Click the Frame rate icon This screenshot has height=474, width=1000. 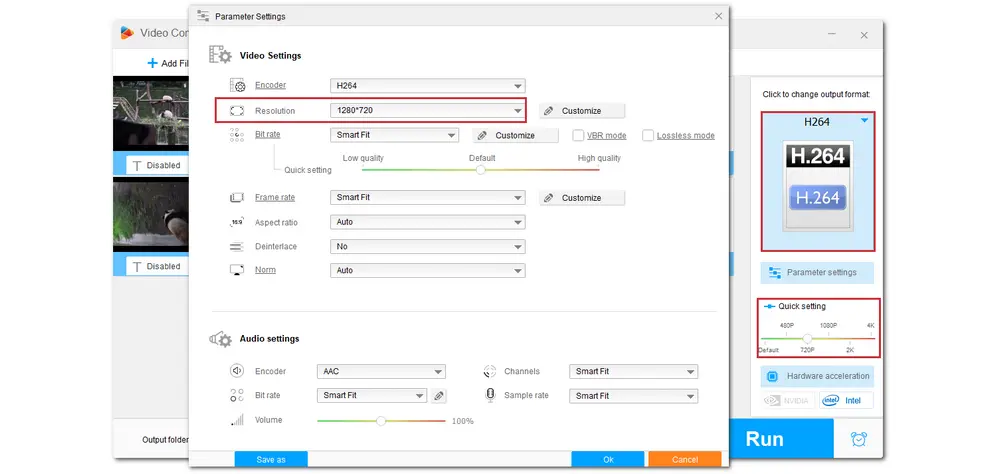coord(237,198)
